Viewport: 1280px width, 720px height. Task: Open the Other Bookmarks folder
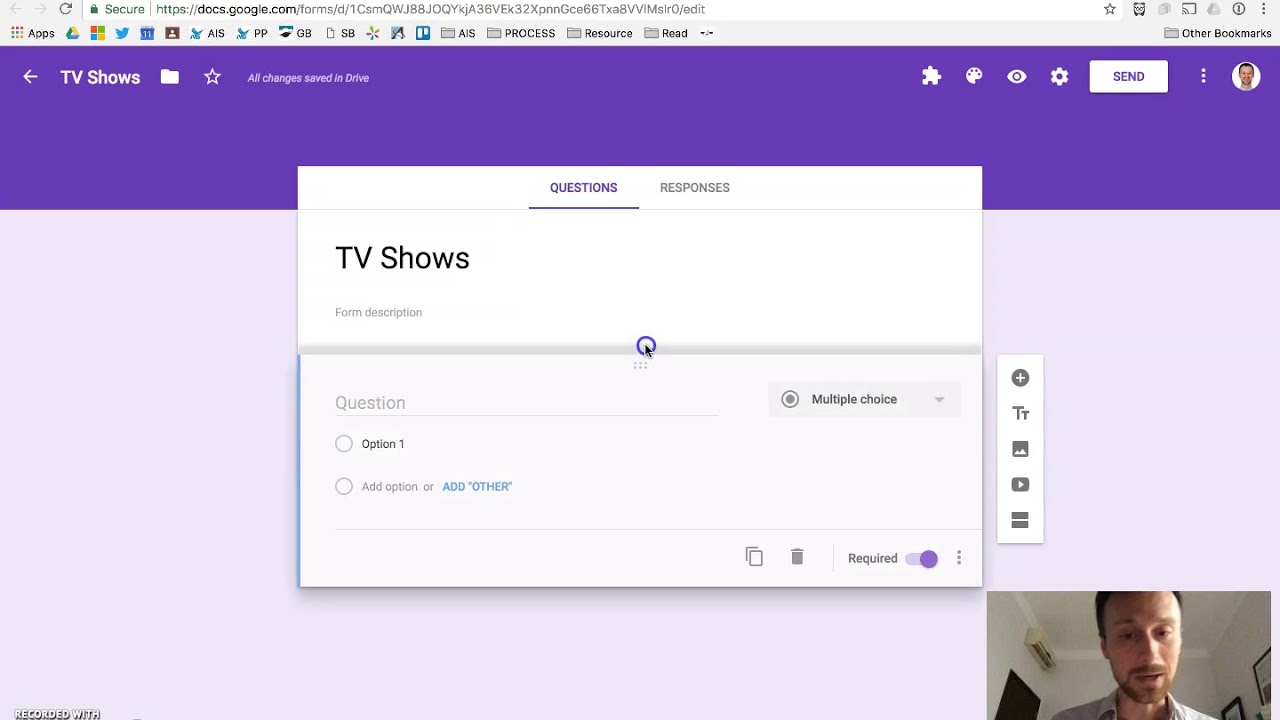(x=1218, y=33)
